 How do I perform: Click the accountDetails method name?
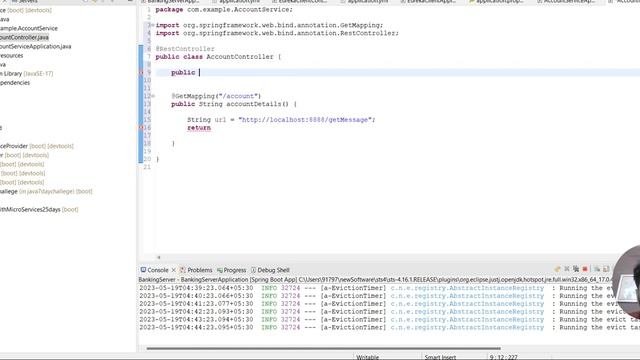(x=253, y=104)
